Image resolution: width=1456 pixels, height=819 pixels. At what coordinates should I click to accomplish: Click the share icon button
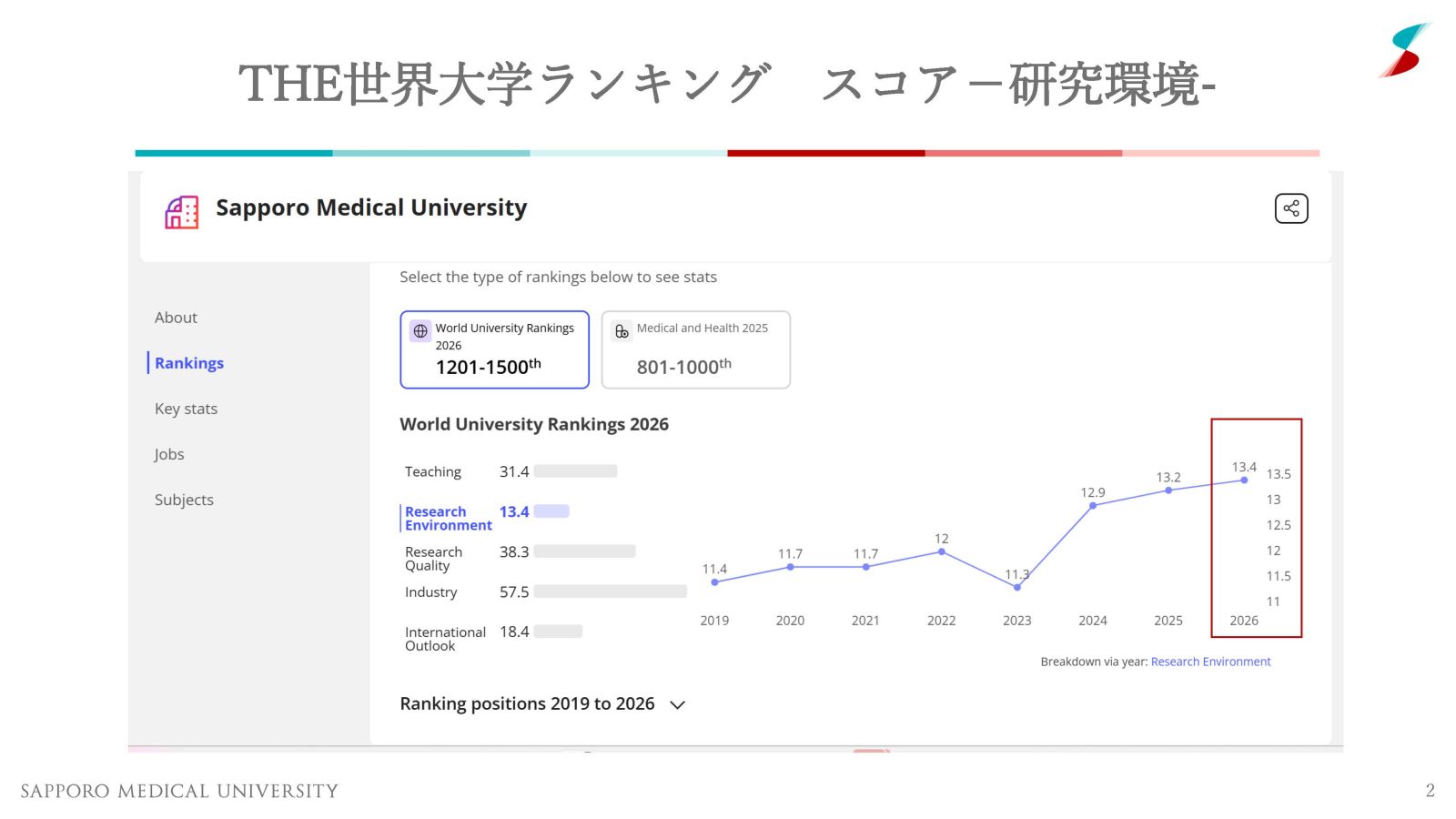coord(1290,208)
